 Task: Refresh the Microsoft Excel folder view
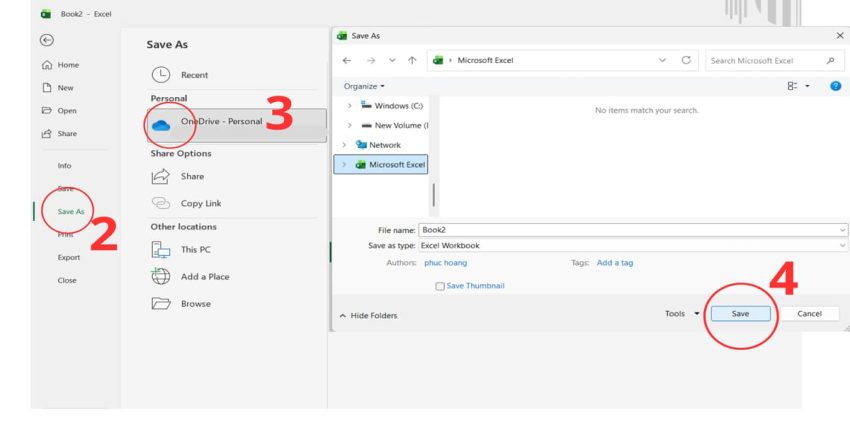pyautogui.click(x=686, y=60)
